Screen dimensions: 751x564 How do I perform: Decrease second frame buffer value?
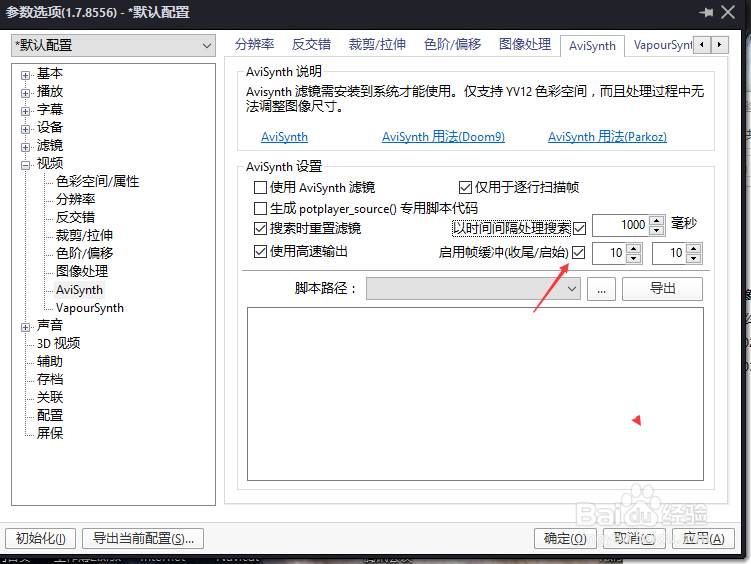[694, 258]
